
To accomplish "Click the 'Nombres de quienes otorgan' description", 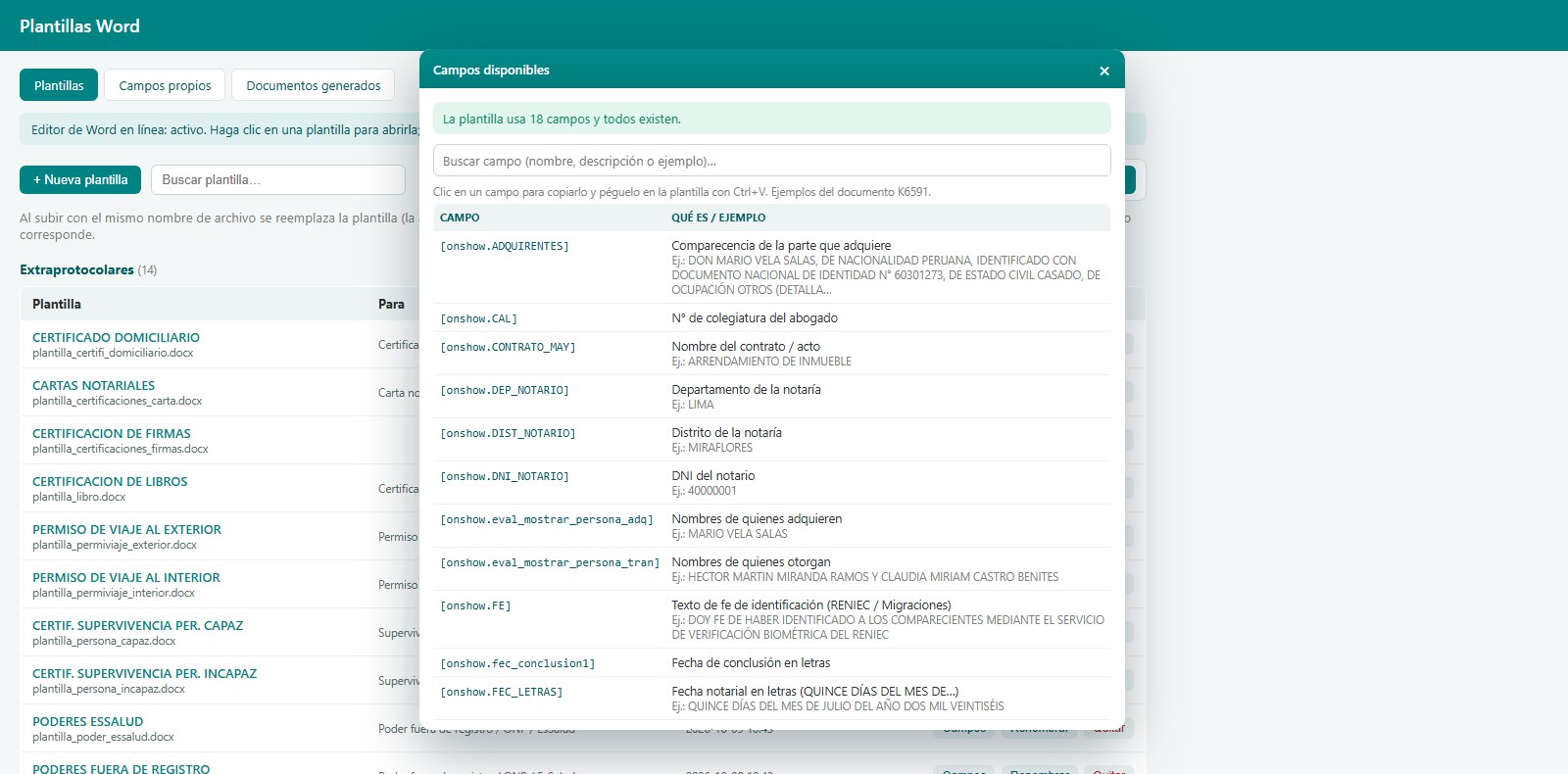I will (751, 561).
